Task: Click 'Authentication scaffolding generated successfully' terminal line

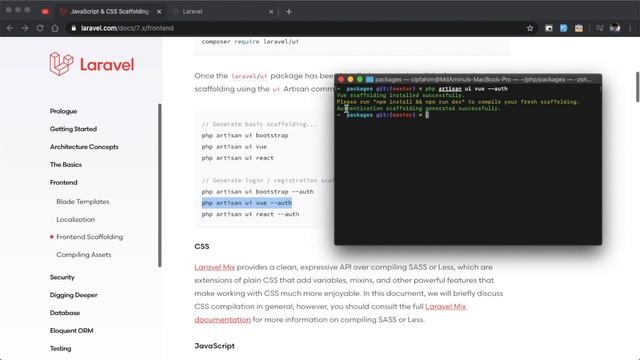Action: pyautogui.click(x=418, y=109)
